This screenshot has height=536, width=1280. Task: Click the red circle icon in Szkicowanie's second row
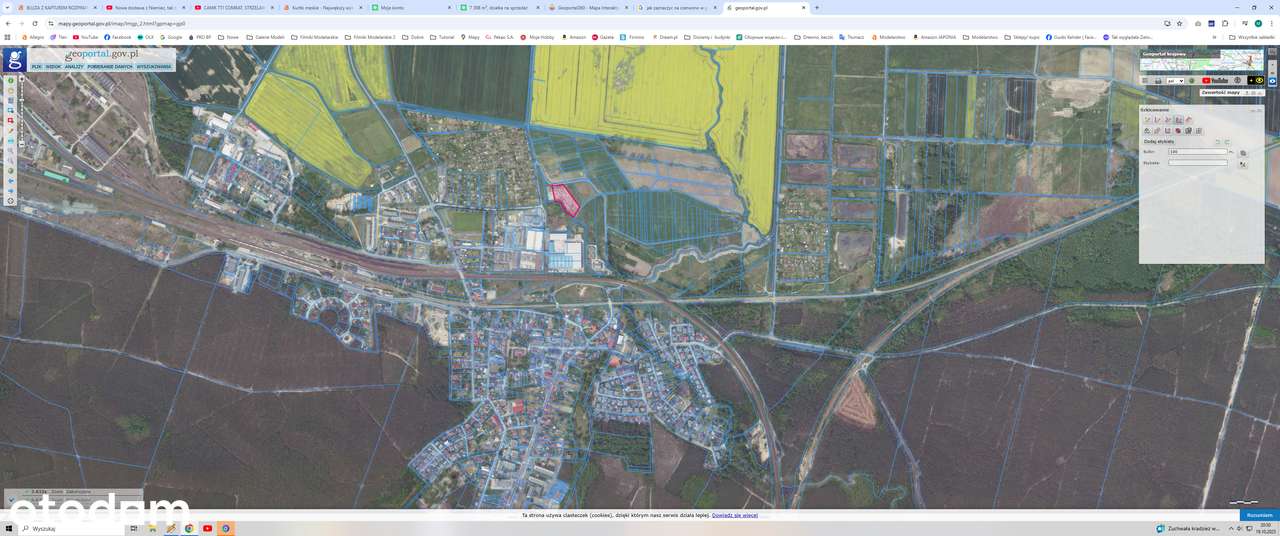1178,130
